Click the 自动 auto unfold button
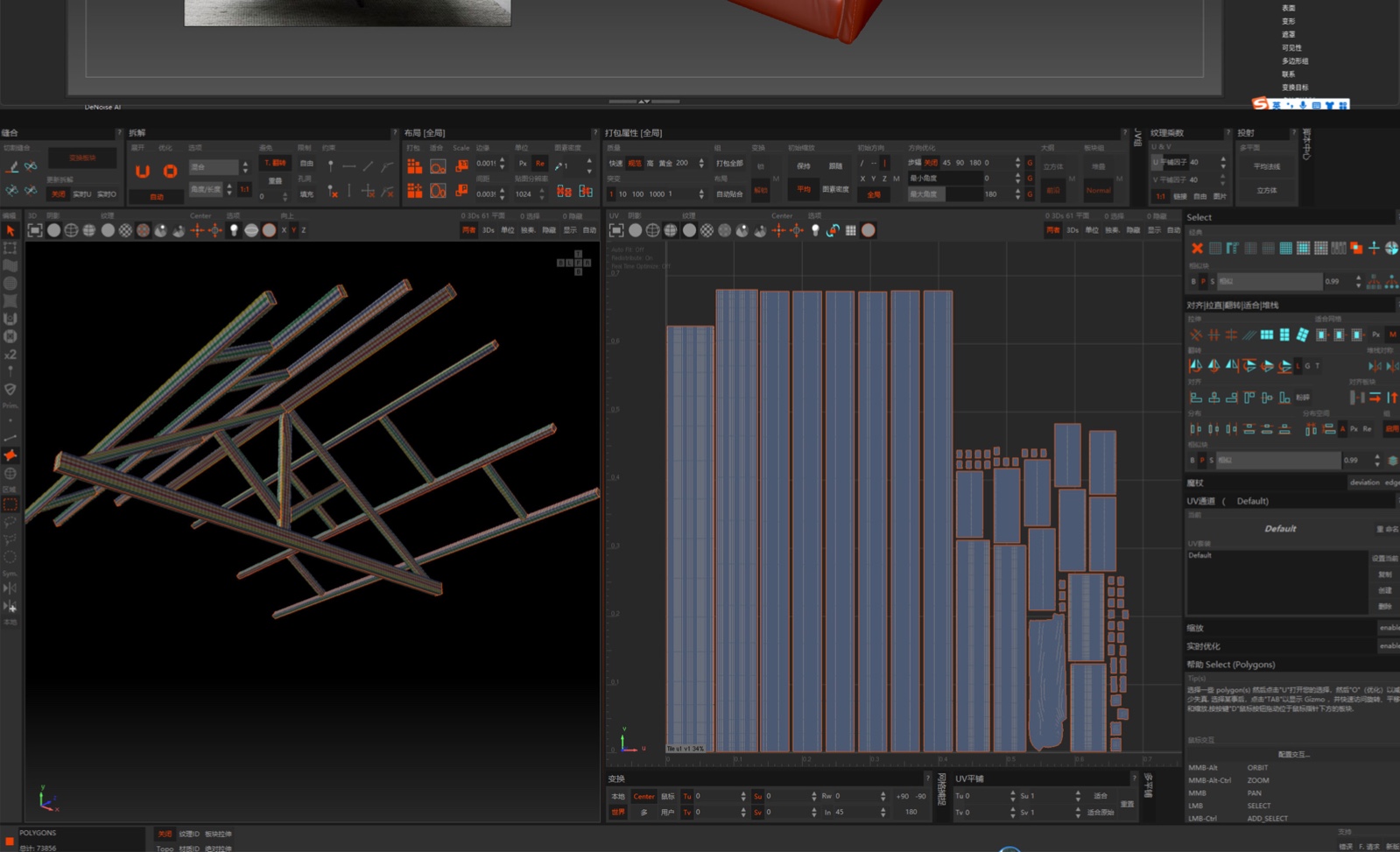The image size is (1400, 852). tap(157, 197)
